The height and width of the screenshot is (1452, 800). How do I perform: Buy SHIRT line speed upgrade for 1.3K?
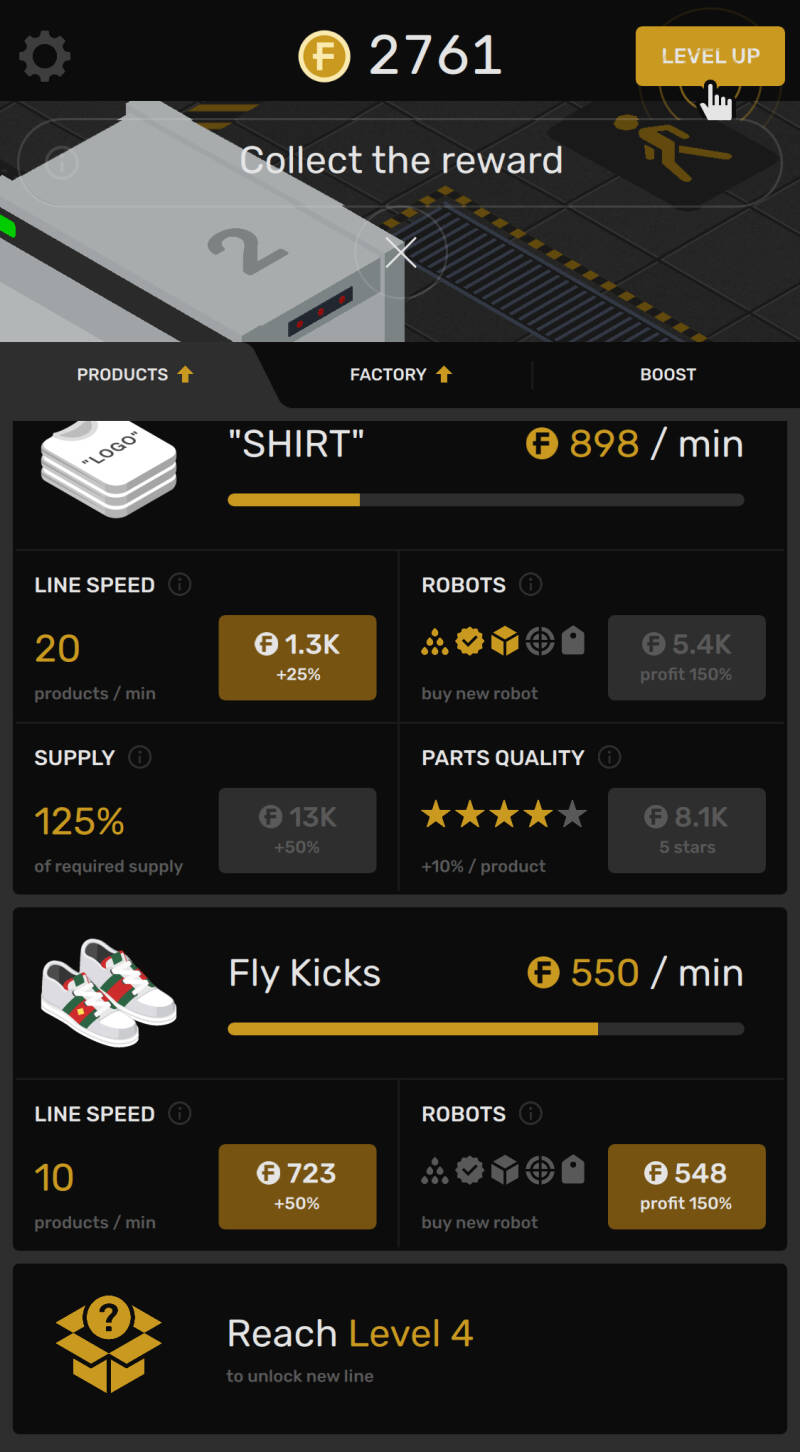point(297,657)
